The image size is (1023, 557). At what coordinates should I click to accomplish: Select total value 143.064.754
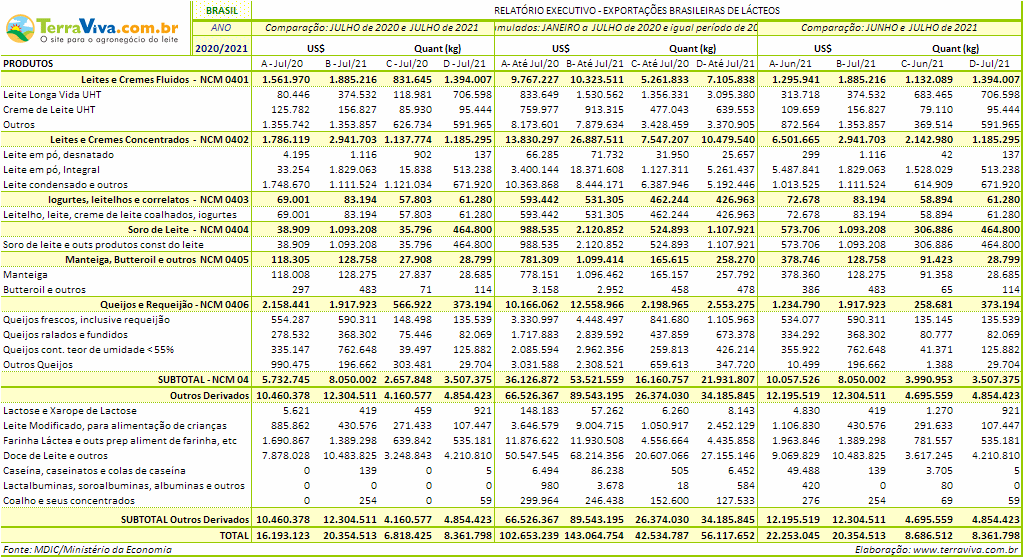click(594, 535)
